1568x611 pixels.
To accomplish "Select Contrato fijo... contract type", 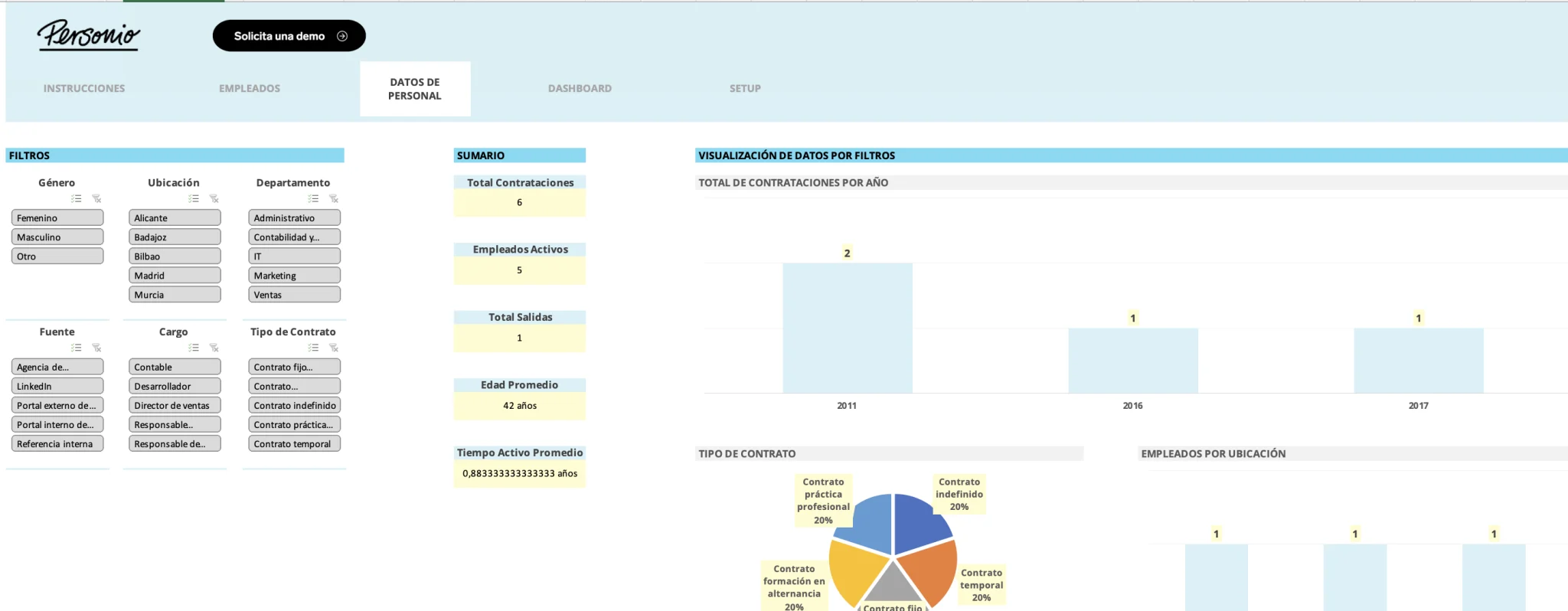I will click(x=294, y=368).
